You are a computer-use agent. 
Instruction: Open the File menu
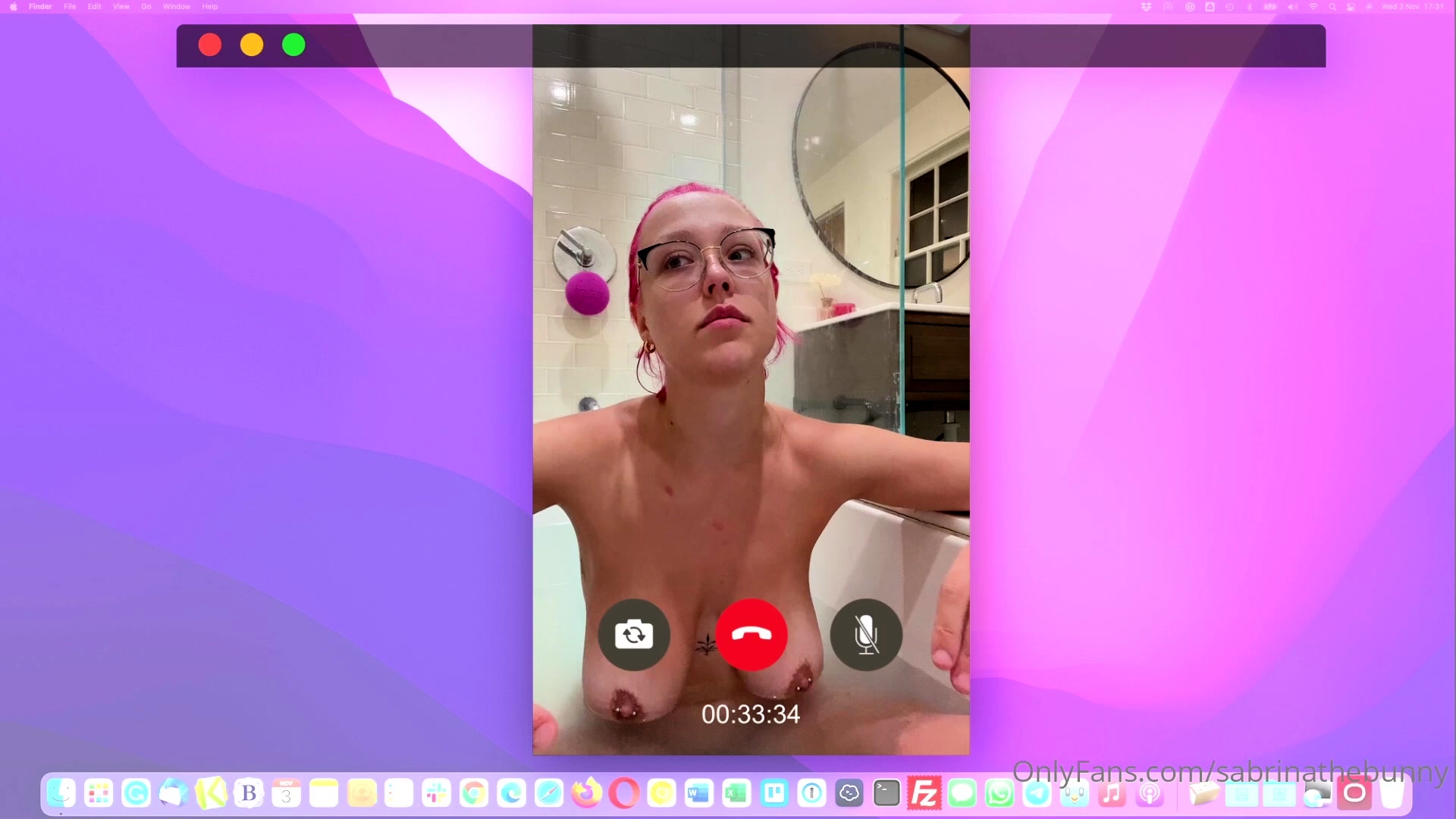pyautogui.click(x=70, y=7)
